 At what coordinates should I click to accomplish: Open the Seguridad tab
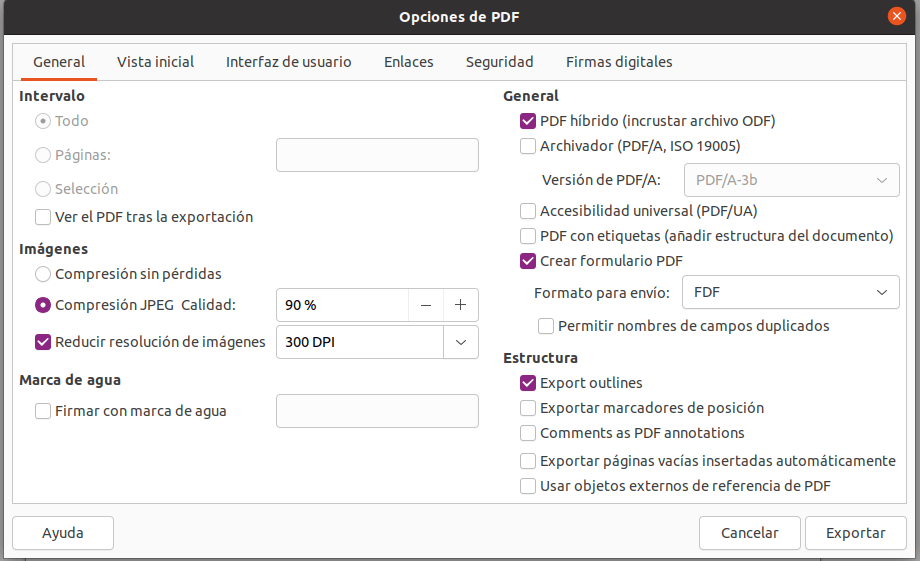tap(499, 62)
